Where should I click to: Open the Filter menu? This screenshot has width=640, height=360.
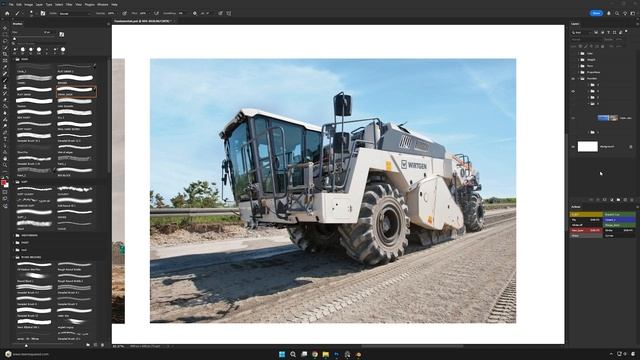point(69,4)
